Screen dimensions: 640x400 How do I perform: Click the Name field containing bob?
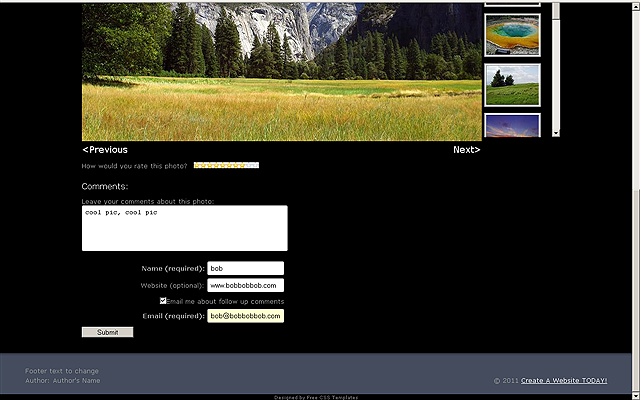click(245, 268)
